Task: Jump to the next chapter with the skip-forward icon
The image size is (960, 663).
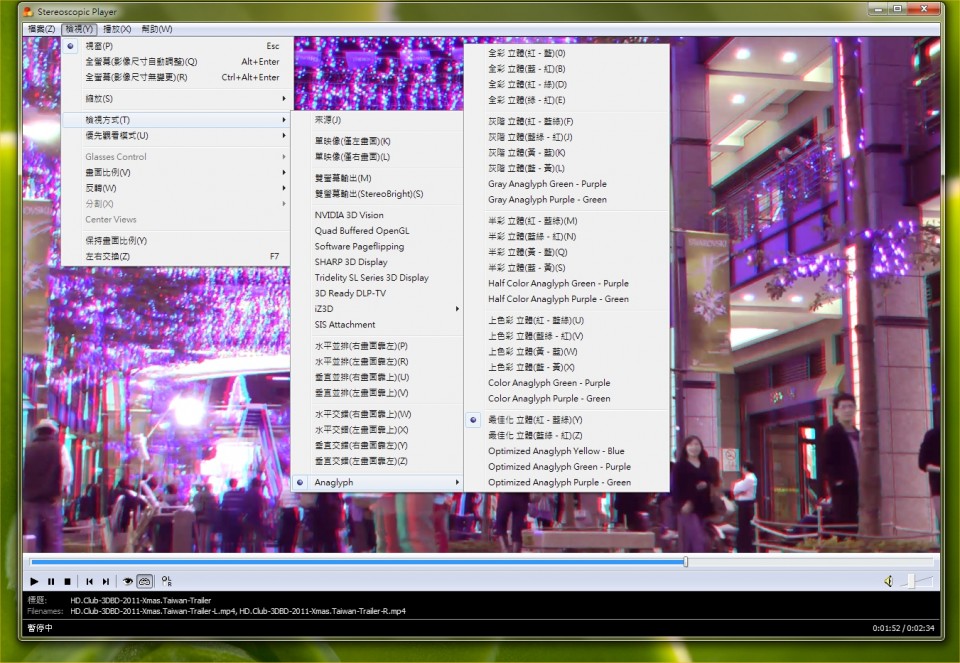Action: (x=106, y=581)
